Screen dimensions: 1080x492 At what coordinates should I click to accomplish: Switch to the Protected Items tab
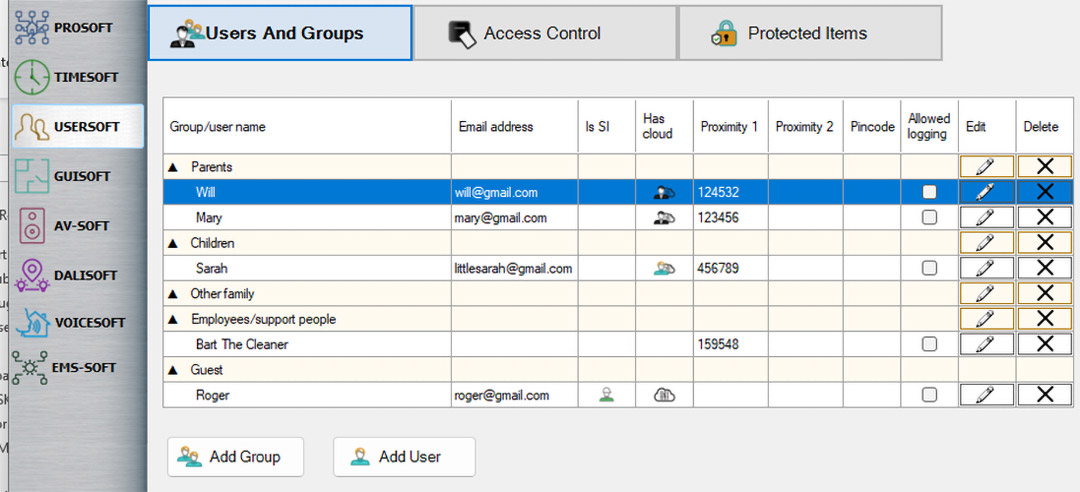click(809, 33)
